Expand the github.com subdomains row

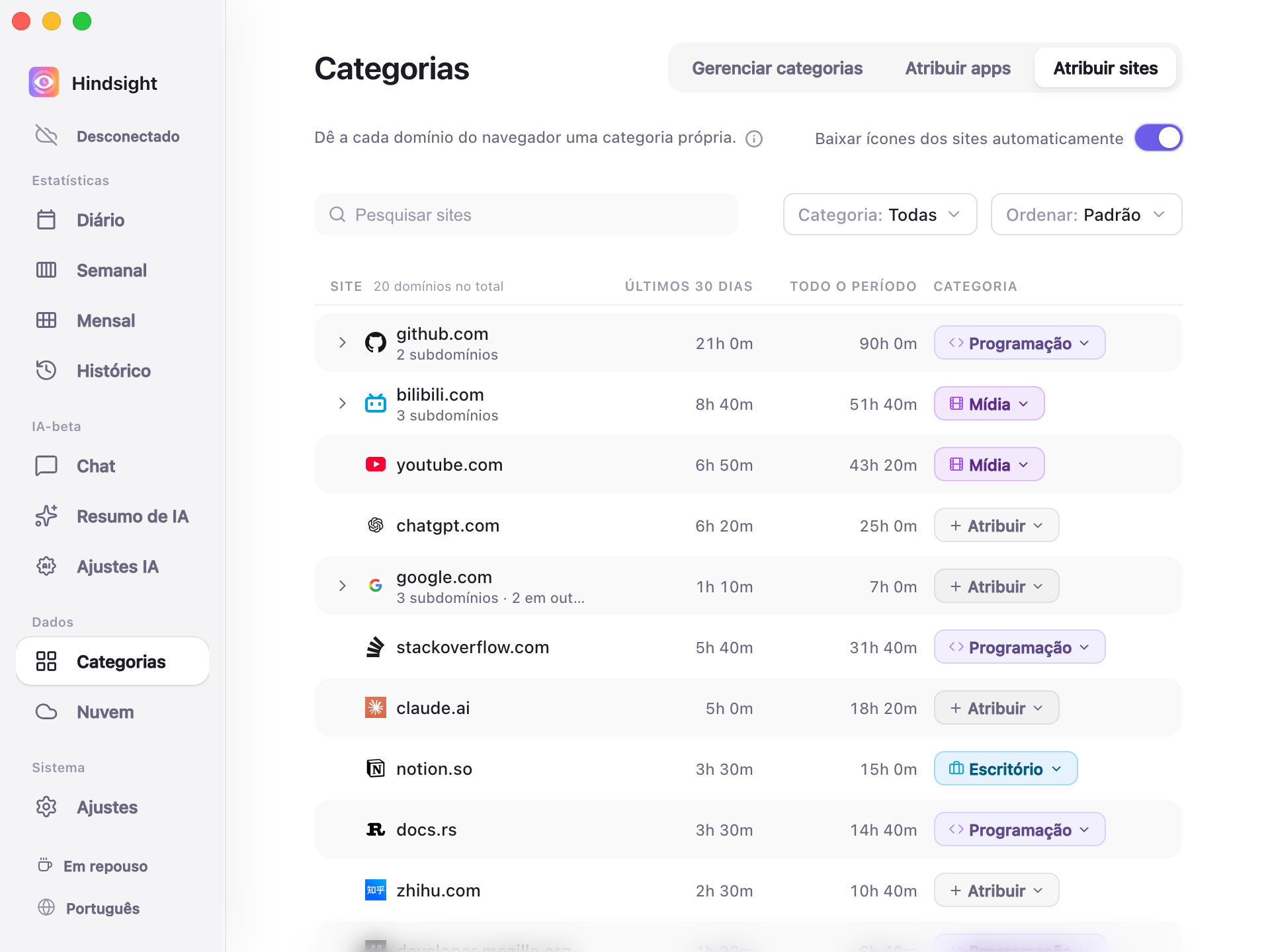click(343, 342)
